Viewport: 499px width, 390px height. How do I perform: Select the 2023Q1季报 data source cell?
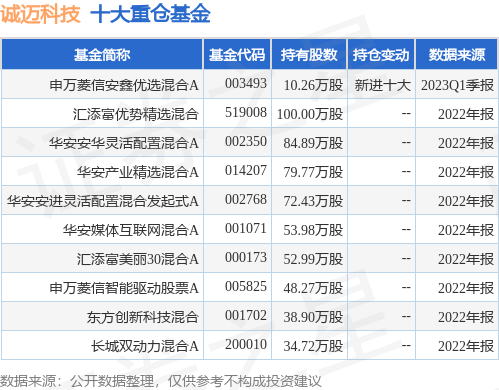457,85
